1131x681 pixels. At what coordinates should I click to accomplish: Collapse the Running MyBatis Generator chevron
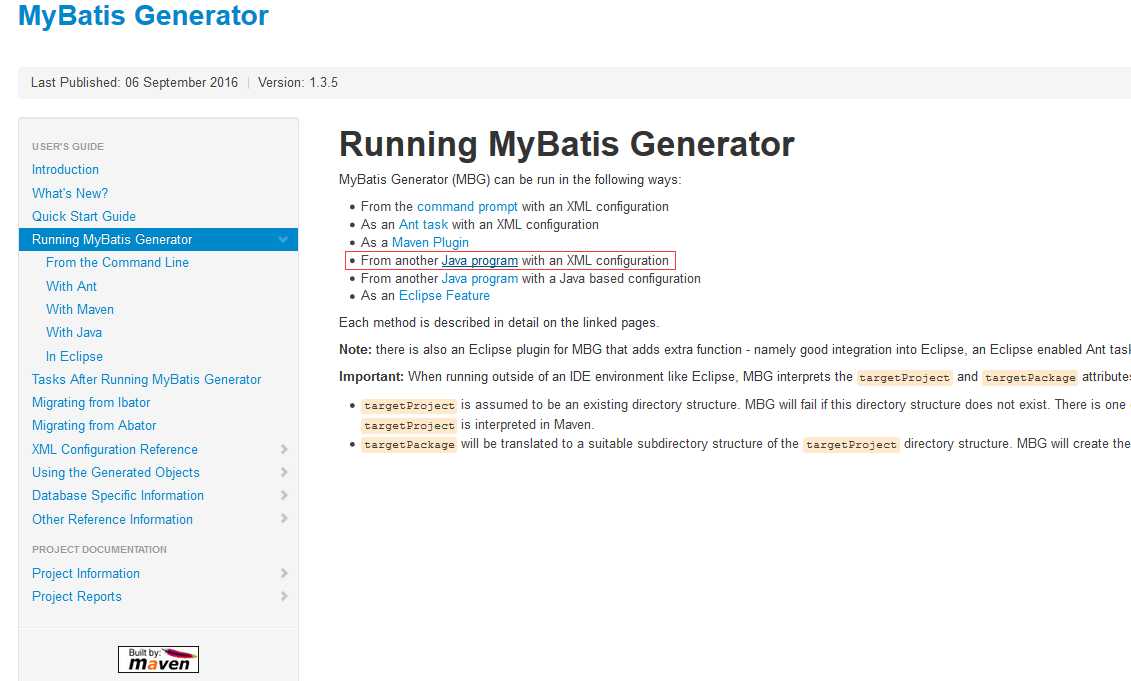point(283,240)
